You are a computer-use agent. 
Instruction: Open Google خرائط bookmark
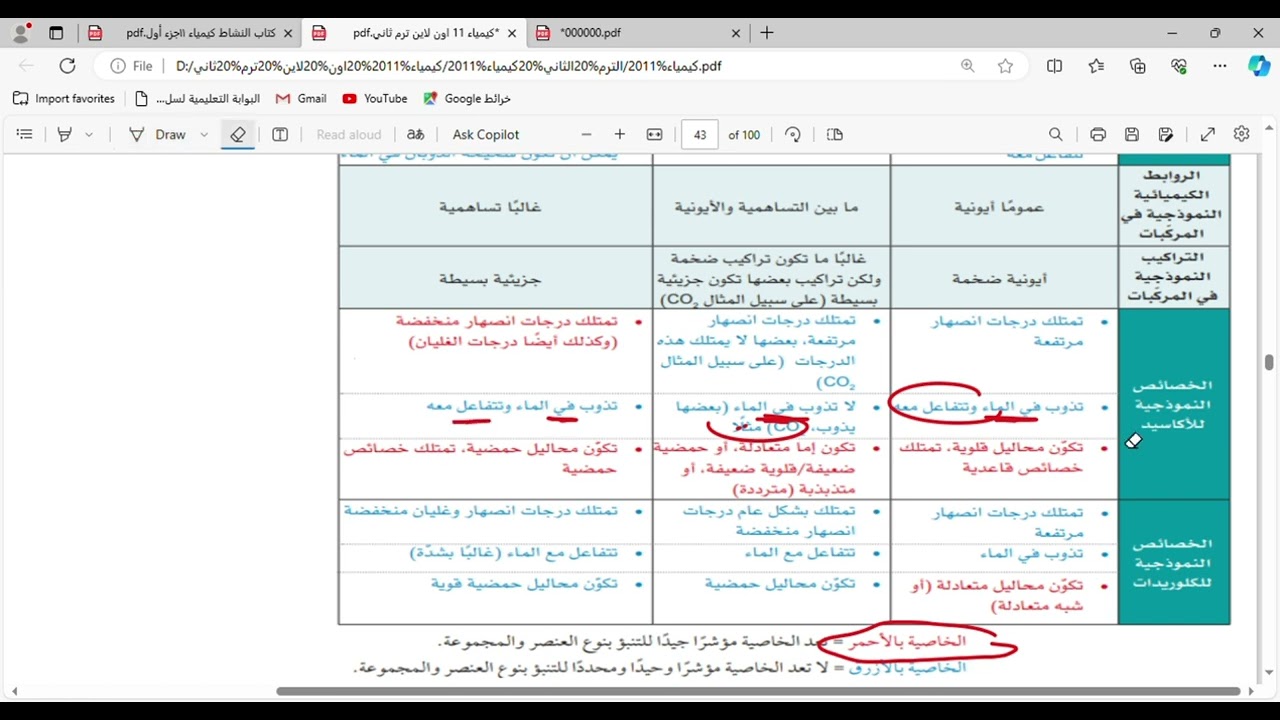coord(467,99)
